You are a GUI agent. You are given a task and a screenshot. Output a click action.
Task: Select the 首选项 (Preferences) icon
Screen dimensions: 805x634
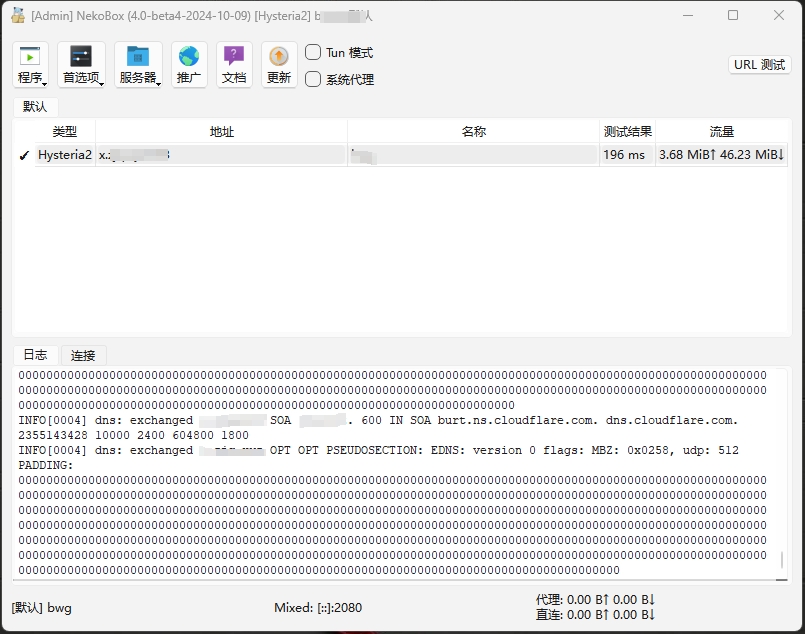click(80, 58)
